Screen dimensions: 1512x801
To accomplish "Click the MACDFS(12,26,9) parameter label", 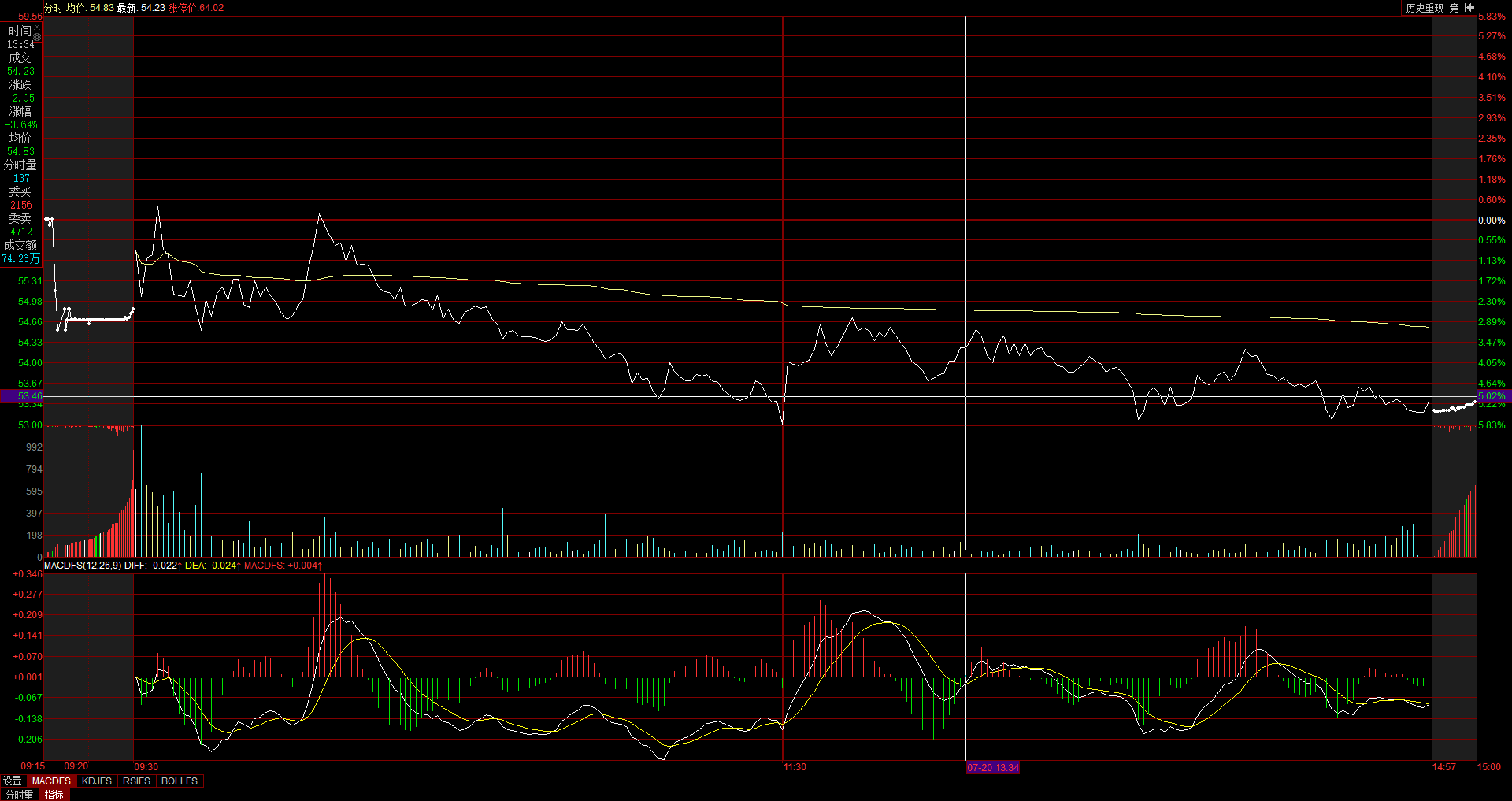I will coord(83,566).
